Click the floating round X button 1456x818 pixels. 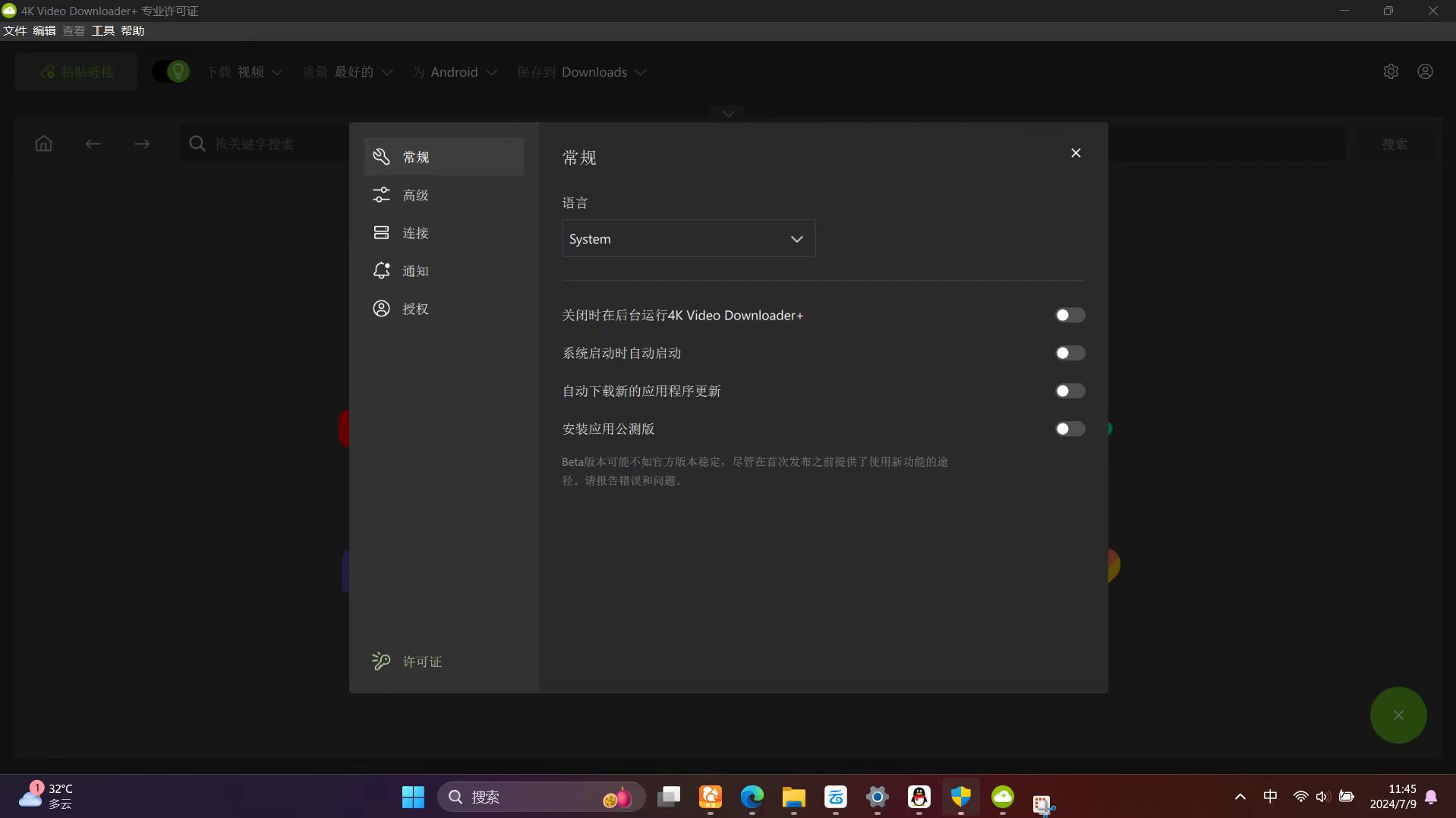point(1399,714)
